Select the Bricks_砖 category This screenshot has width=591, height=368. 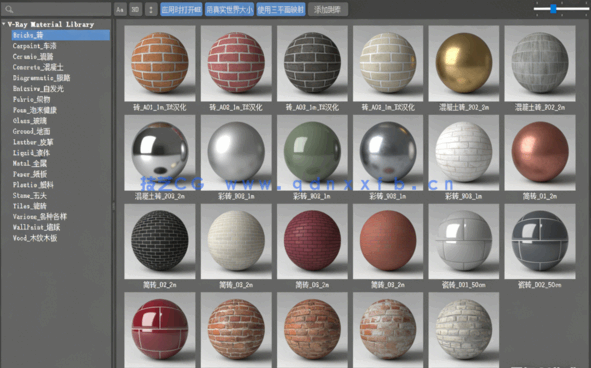(61, 35)
